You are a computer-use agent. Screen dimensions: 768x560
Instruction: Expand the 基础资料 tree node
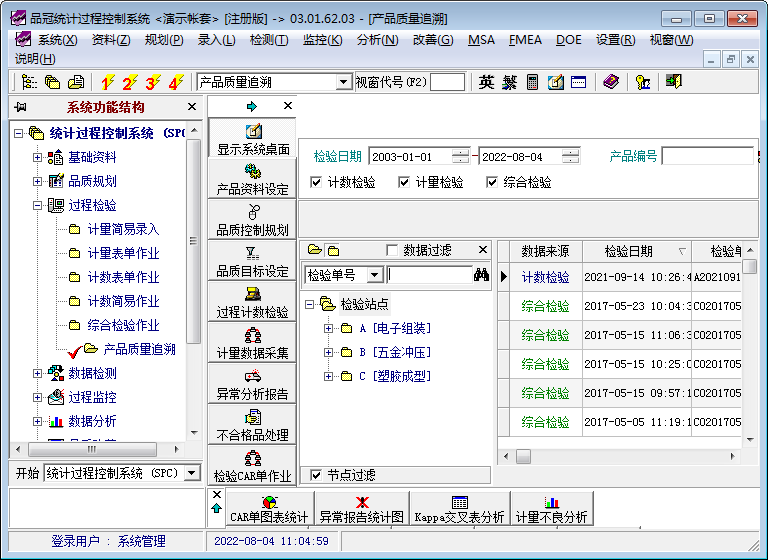click(x=37, y=157)
